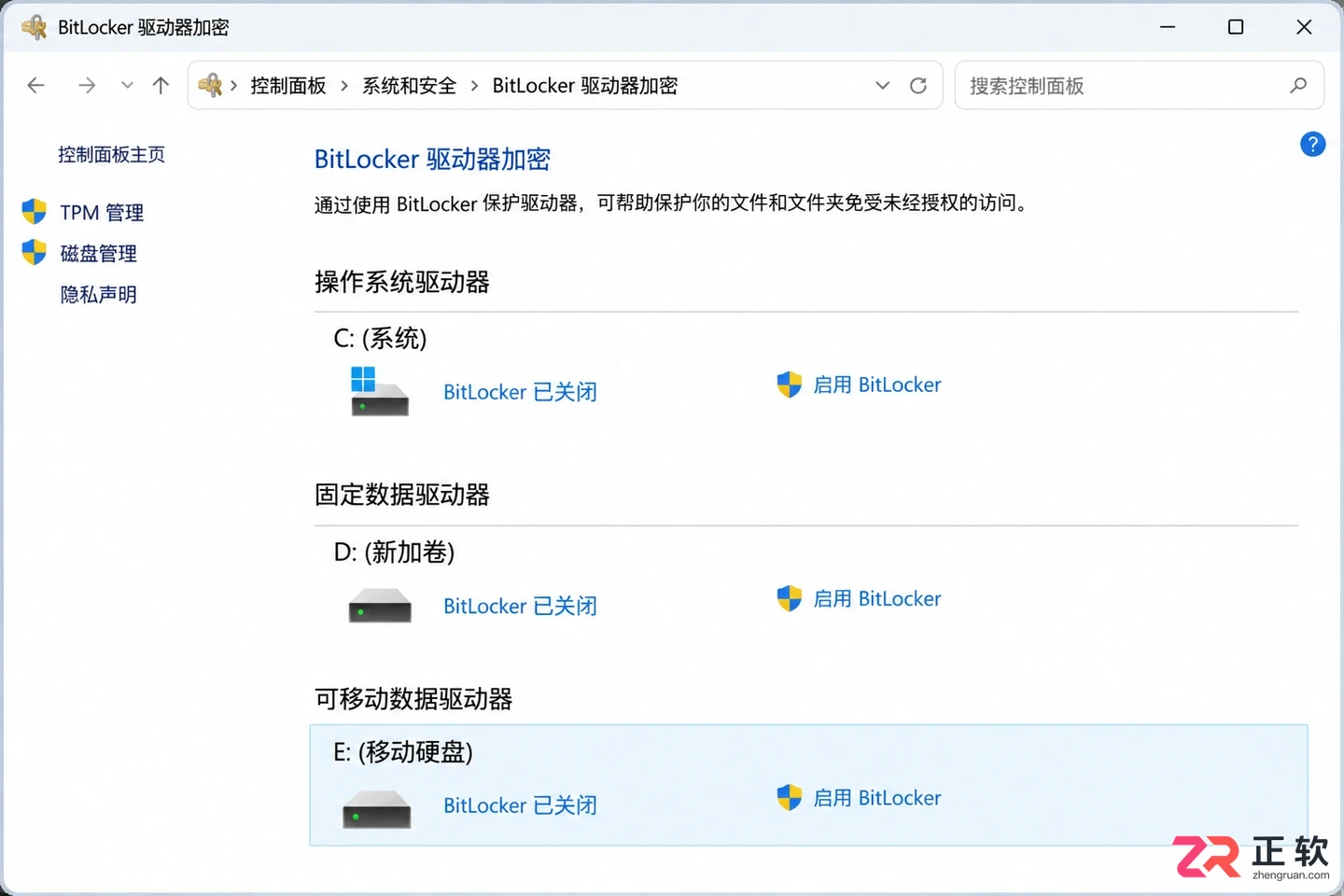Go up one level with the up arrow
The image size is (1344, 896).
(x=161, y=86)
